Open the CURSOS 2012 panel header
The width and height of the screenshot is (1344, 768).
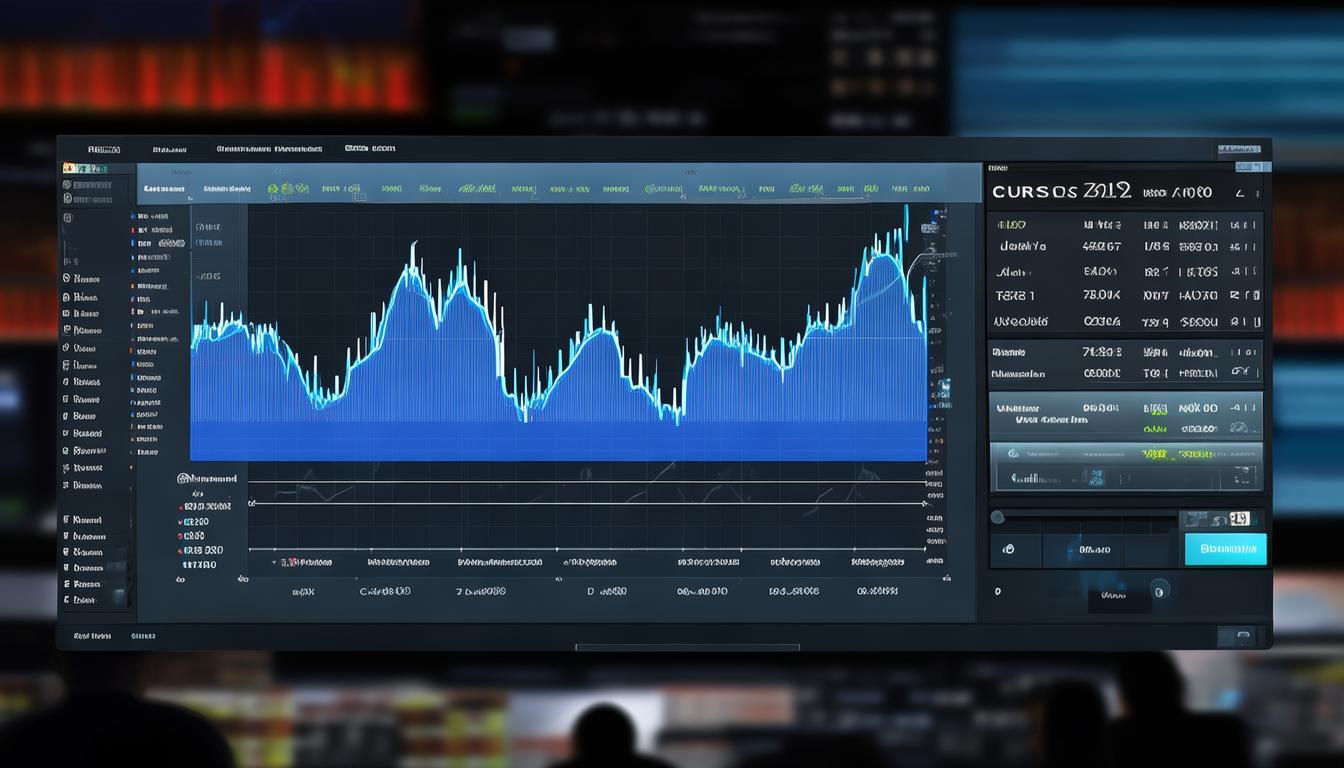point(1062,191)
